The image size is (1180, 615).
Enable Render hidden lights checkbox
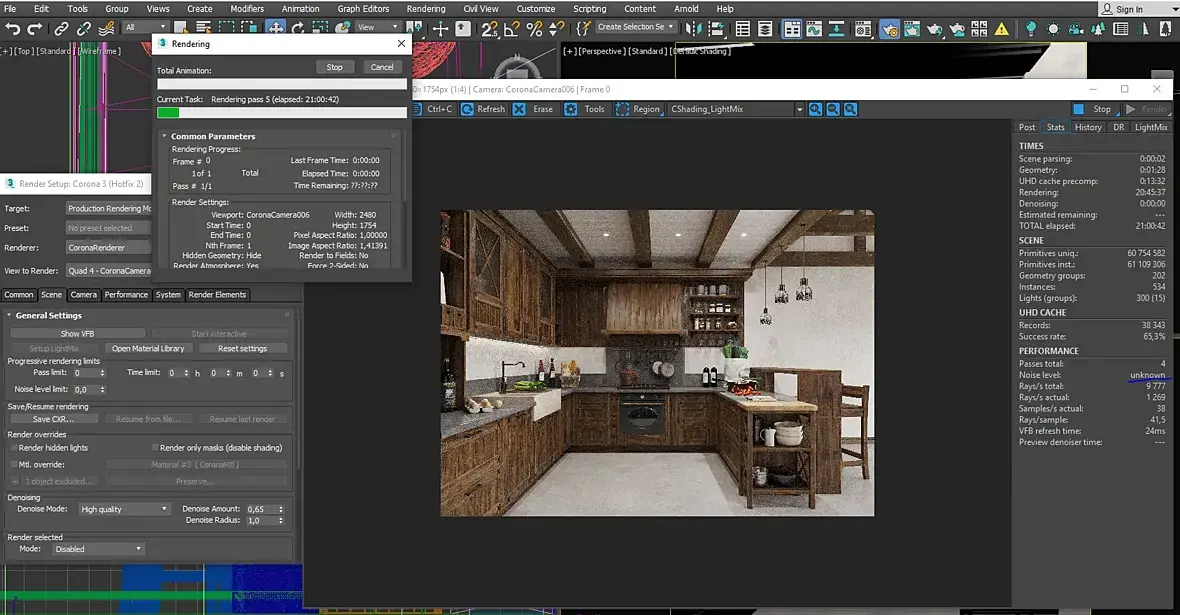click(13, 448)
